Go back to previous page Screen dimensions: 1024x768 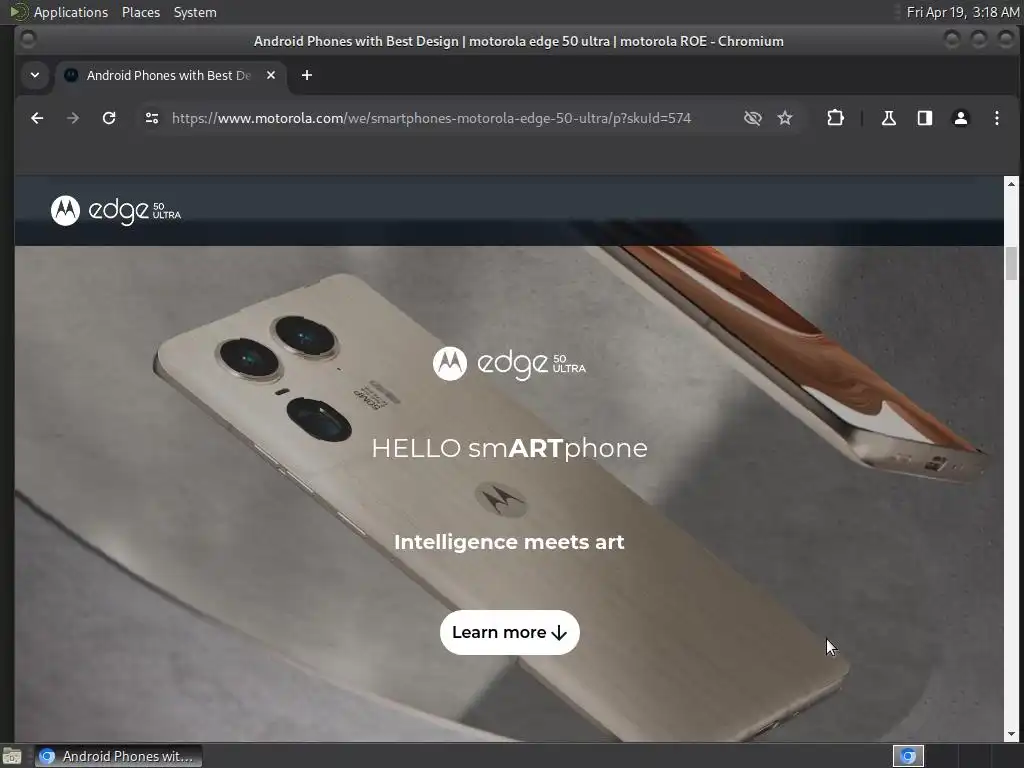37,118
